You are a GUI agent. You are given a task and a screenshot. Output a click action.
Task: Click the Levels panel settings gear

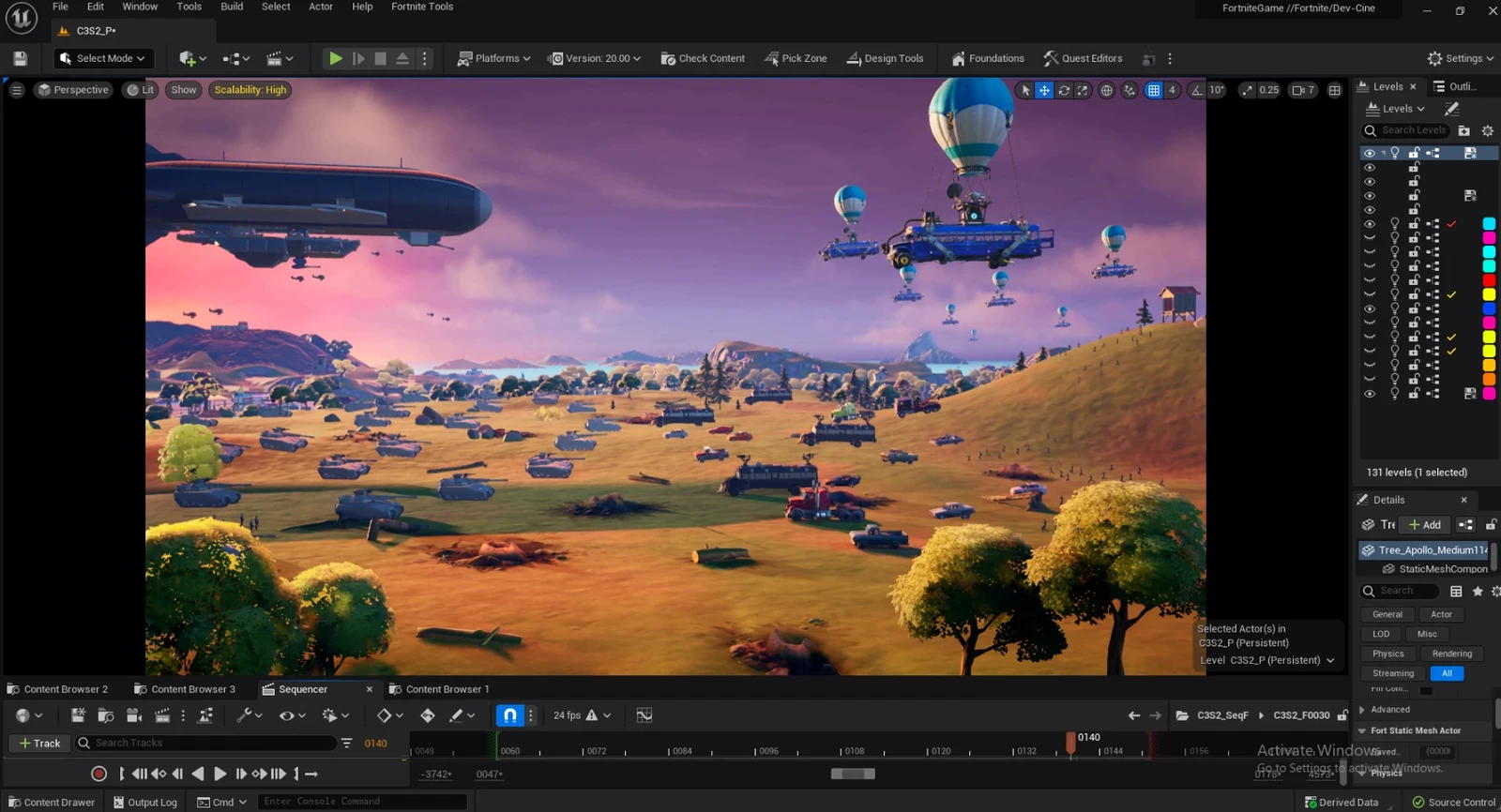pos(1487,130)
